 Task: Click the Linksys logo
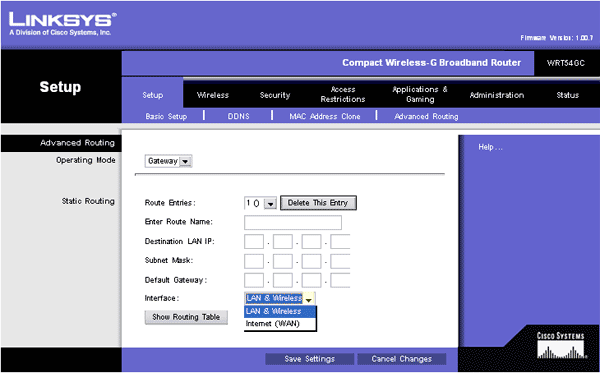click(x=63, y=24)
